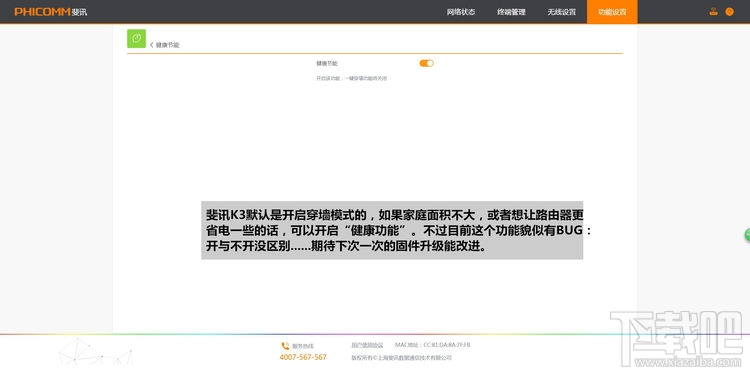Image resolution: width=750 pixels, height=372 pixels.
Task: Click the MAC地址 text in the footer
Action: (433, 345)
